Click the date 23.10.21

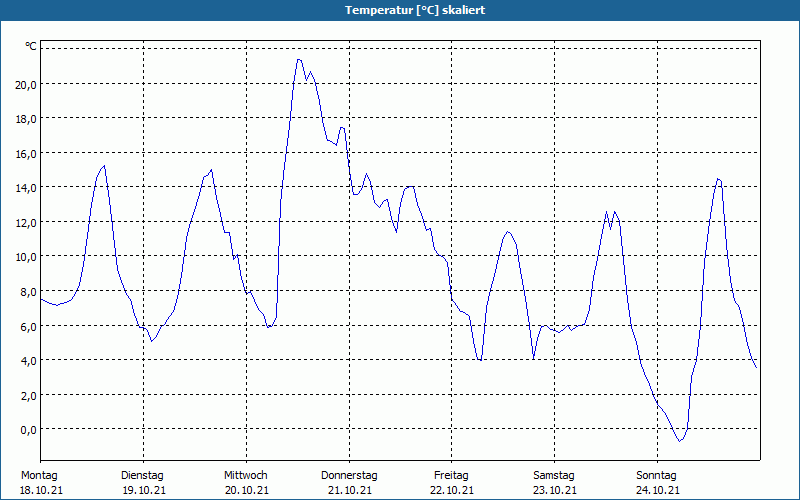coord(555,490)
